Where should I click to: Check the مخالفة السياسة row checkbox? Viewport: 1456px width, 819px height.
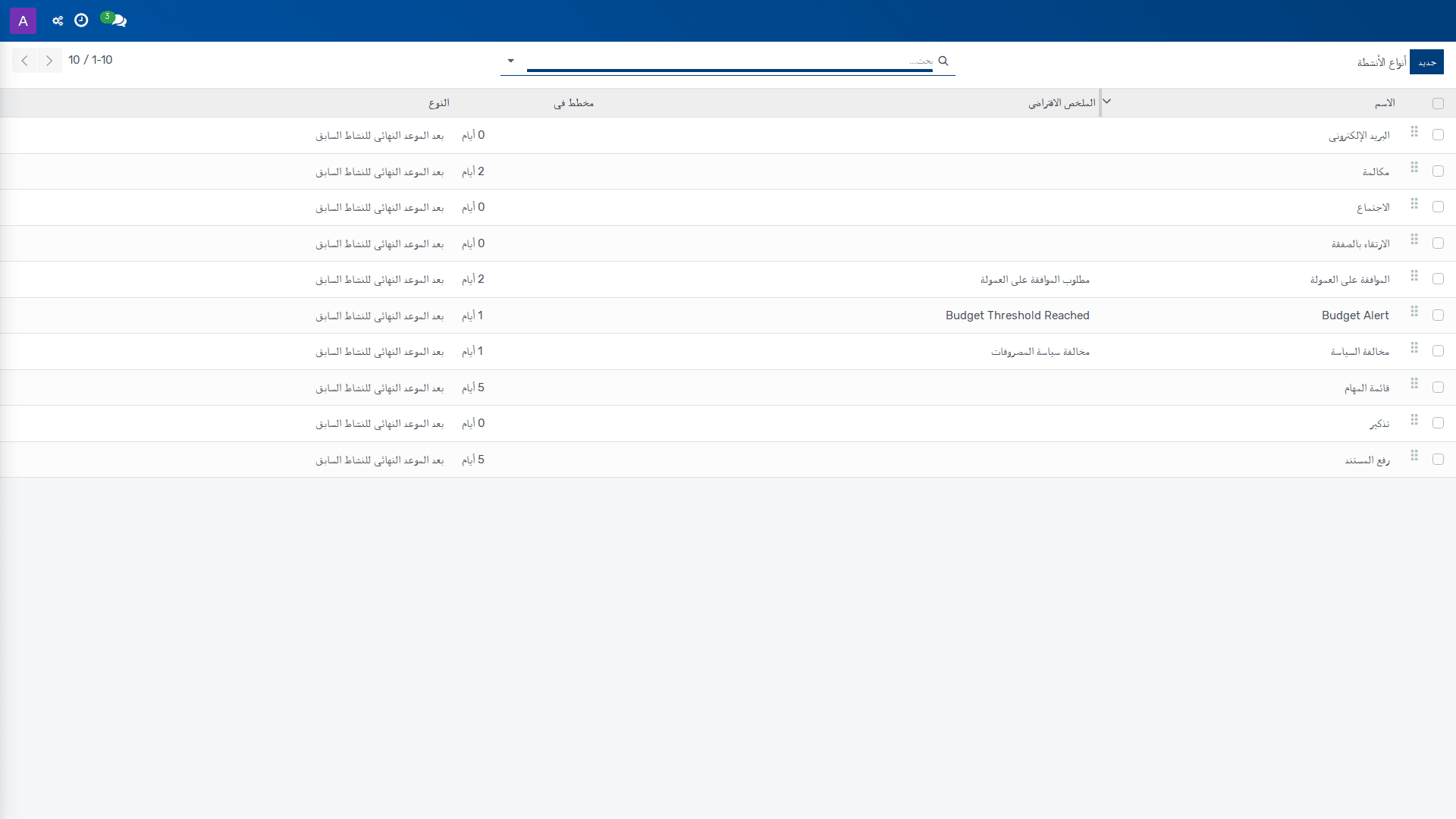coord(1438,351)
